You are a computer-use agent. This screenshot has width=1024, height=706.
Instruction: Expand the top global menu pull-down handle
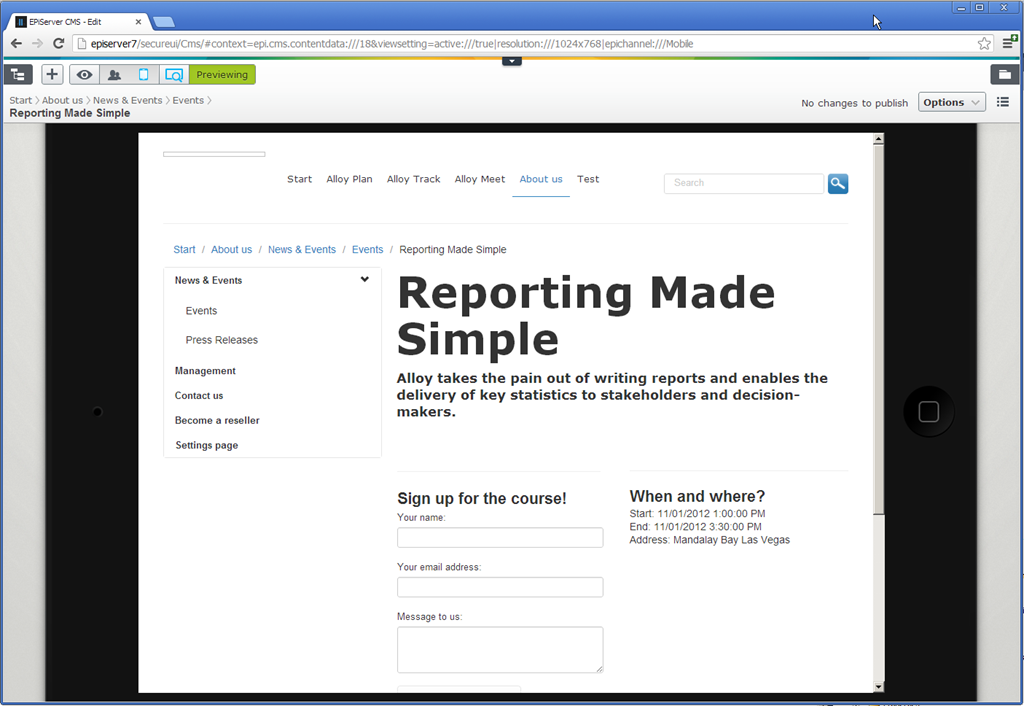click(512, 62)
